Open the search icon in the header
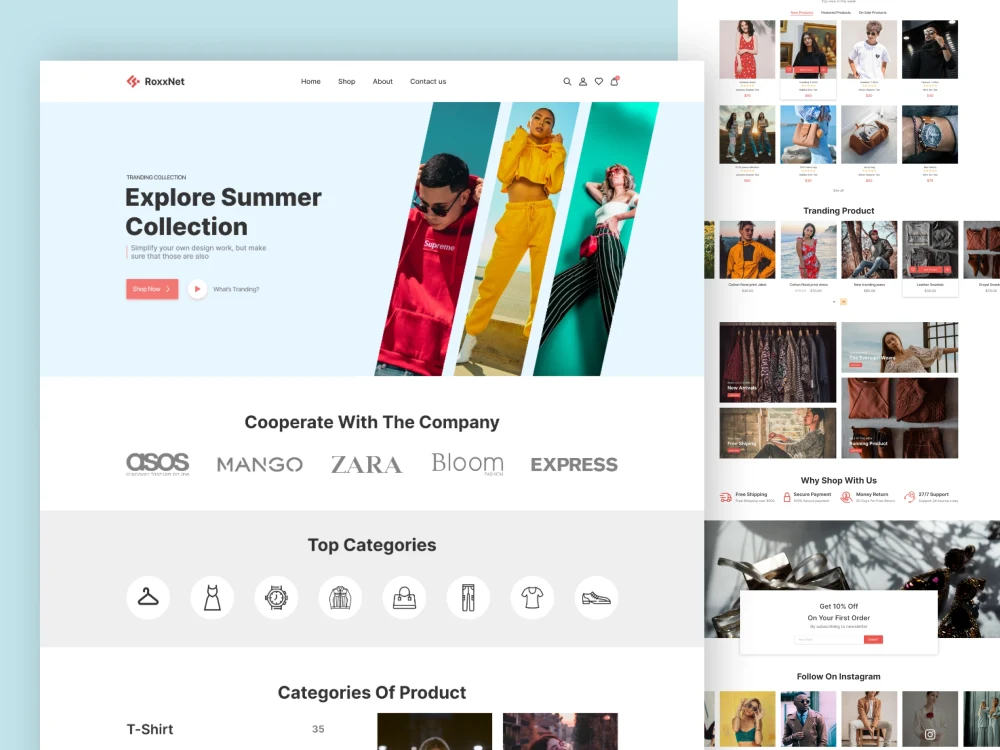The width and height of the screenshot is (1000, 750). click(x=567, y=82)
